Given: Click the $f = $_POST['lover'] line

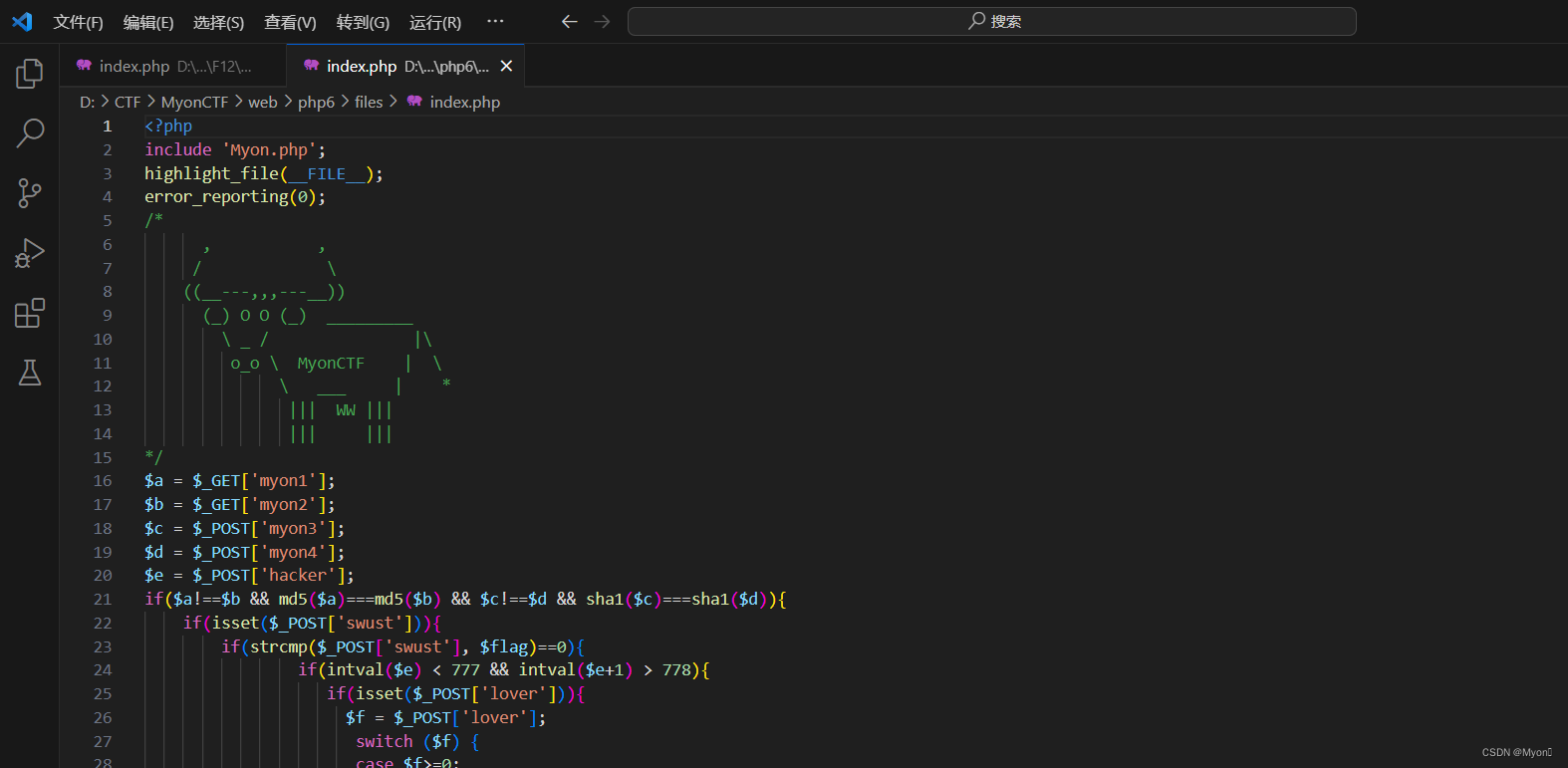Looking at the screenshot, I should 446,717.
